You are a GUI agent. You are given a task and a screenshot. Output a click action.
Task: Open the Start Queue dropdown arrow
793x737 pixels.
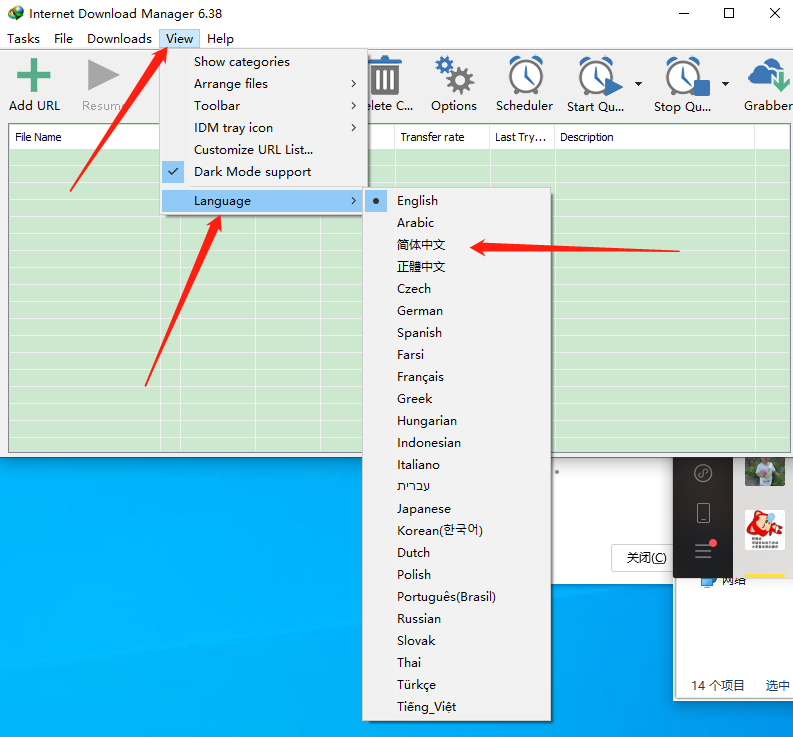click(638, 84)
